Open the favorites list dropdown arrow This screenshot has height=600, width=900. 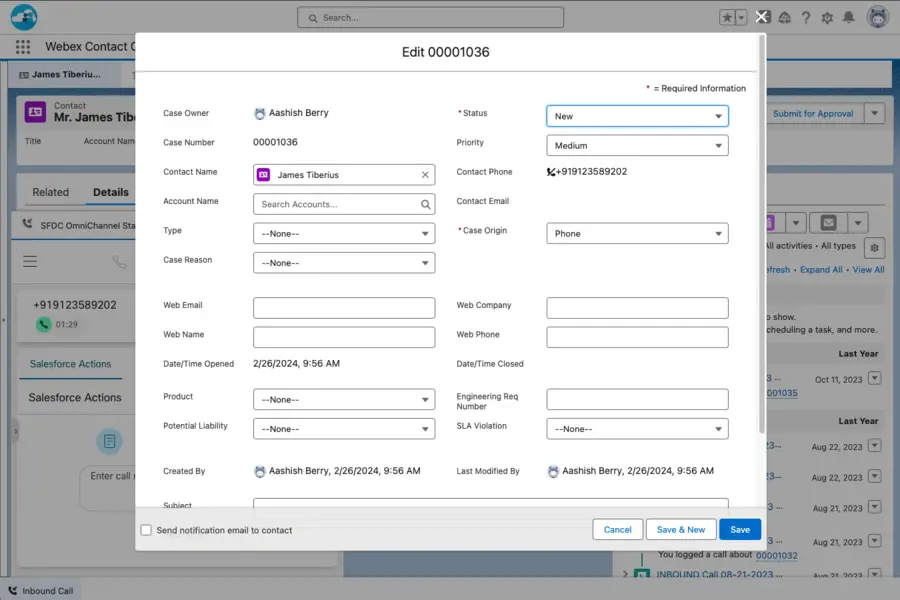[x=741, y=18]
